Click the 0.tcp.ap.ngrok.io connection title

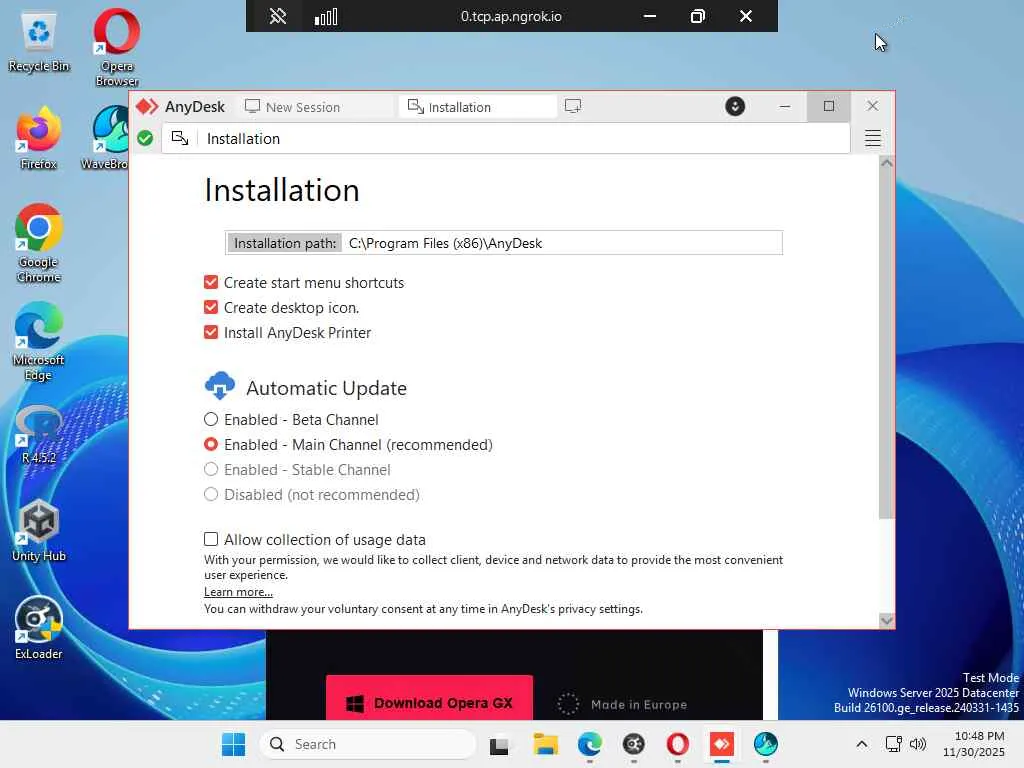(511, 16)
